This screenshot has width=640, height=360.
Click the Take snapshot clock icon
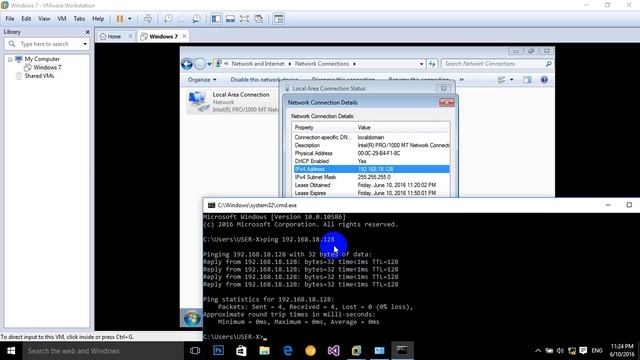tap(168, 19)
